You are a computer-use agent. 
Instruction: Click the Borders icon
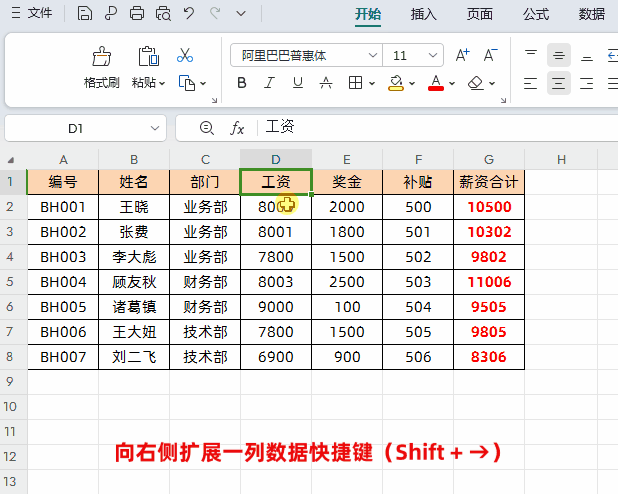(x=355, y=83)
